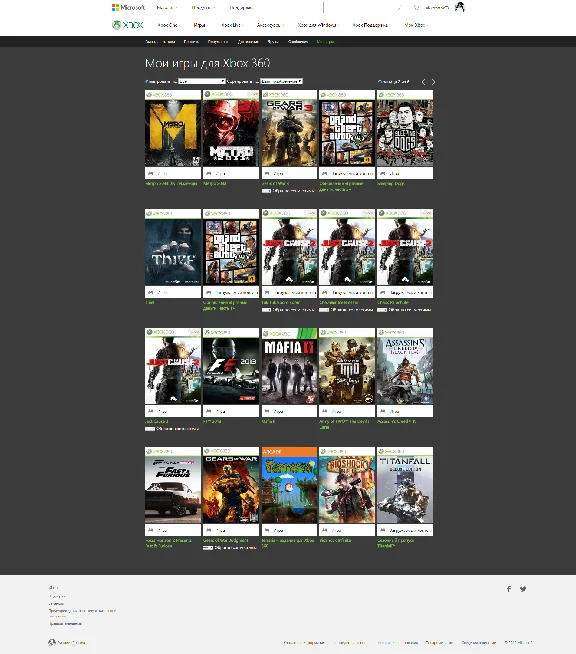This screenshot has width=576, height=654.
Task: Open the Thief title link
Action: (x=150, y=302)
